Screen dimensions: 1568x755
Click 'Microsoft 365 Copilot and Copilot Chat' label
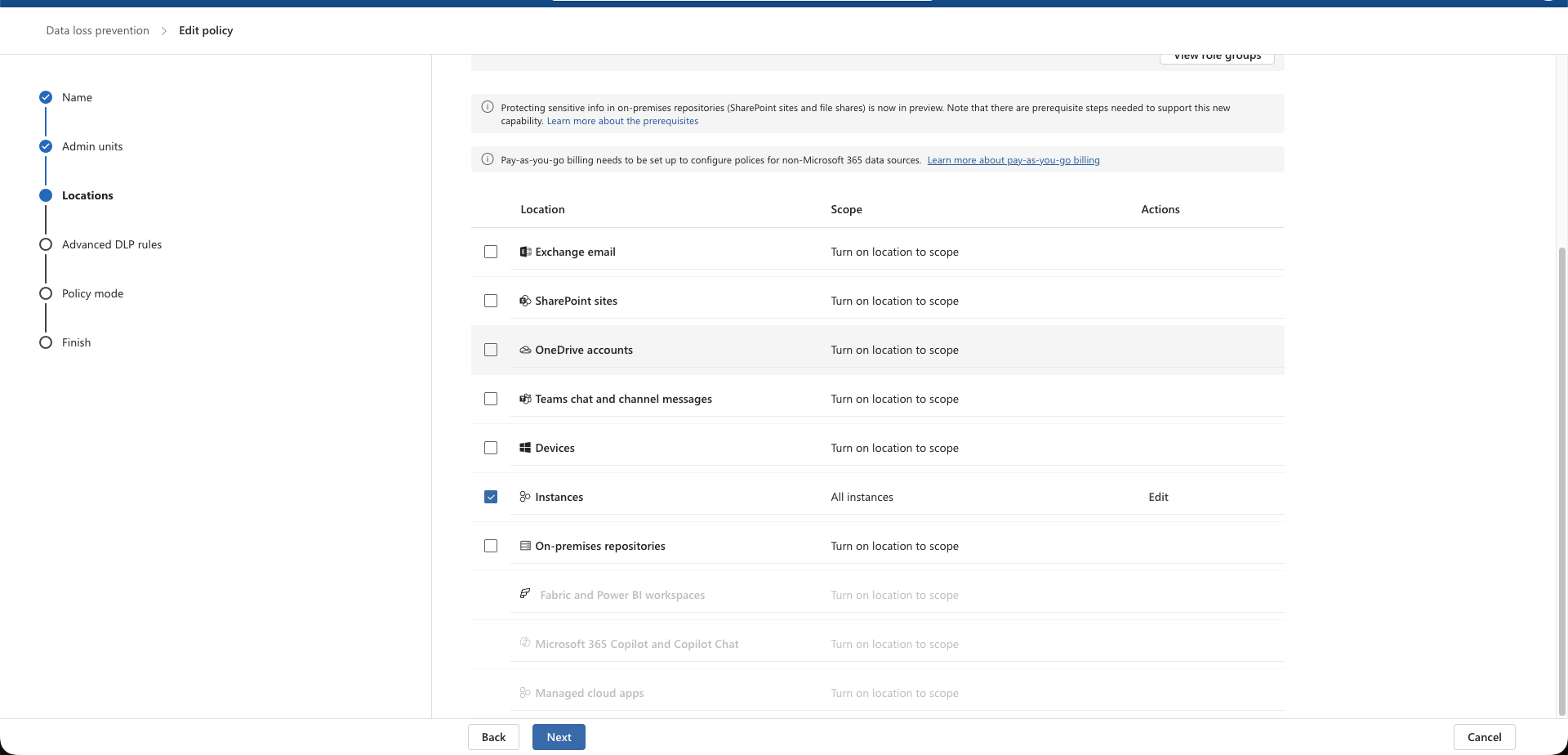637,644
